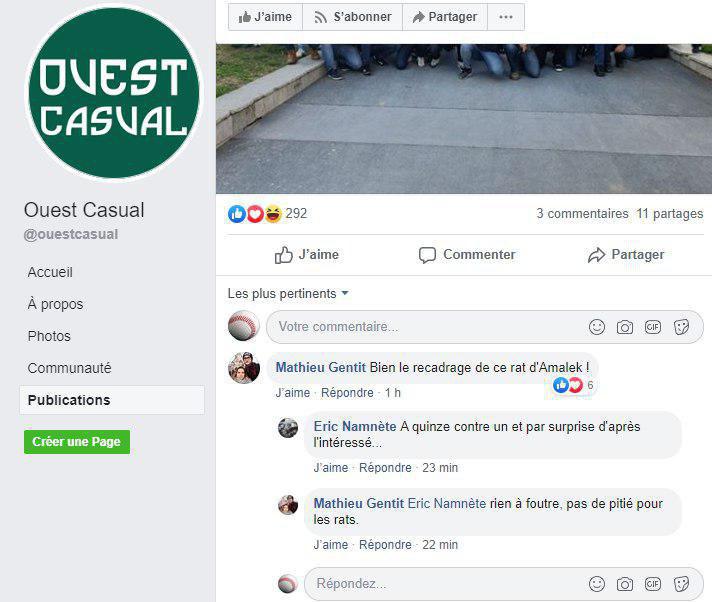Attach a photo in the Répondez reply box
Viewport: 712px width, 602px height.
coord(625,584)
